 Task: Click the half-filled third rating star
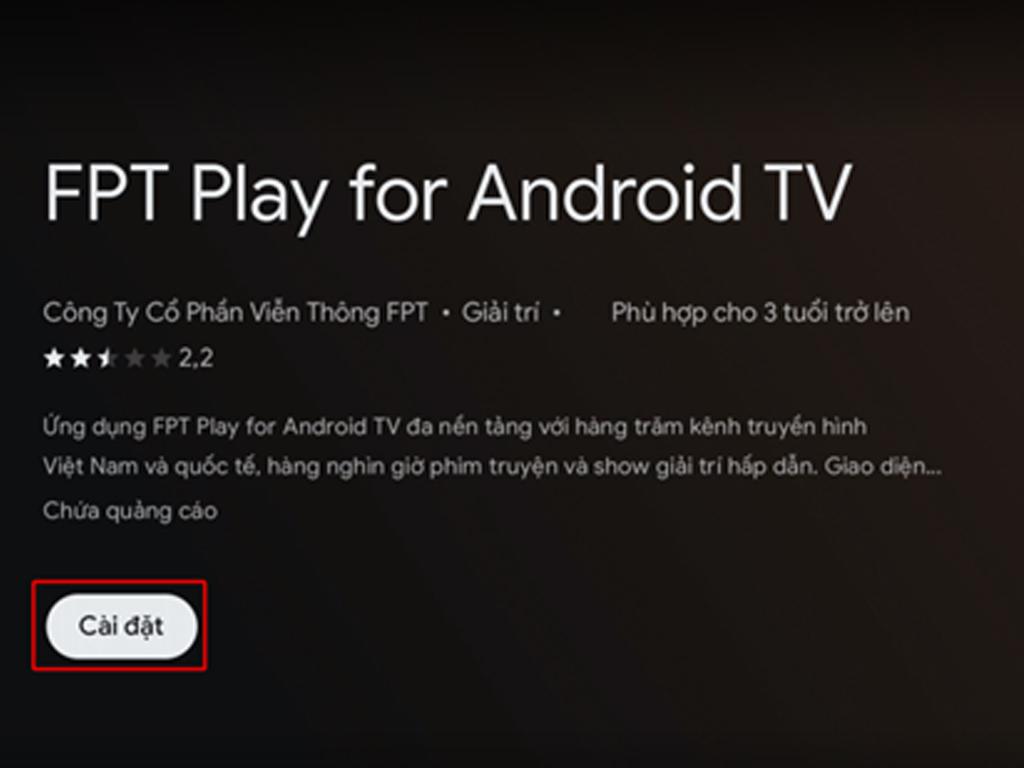(x=107, y=358)
